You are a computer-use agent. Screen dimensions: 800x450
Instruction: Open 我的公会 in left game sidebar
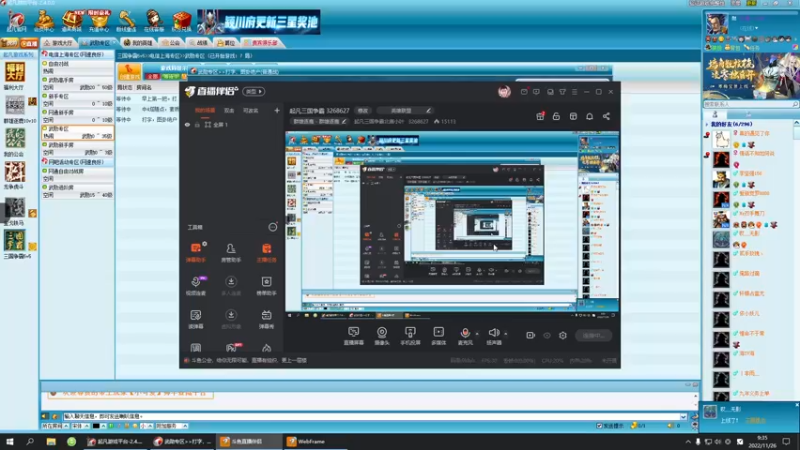tap(14, 142)
